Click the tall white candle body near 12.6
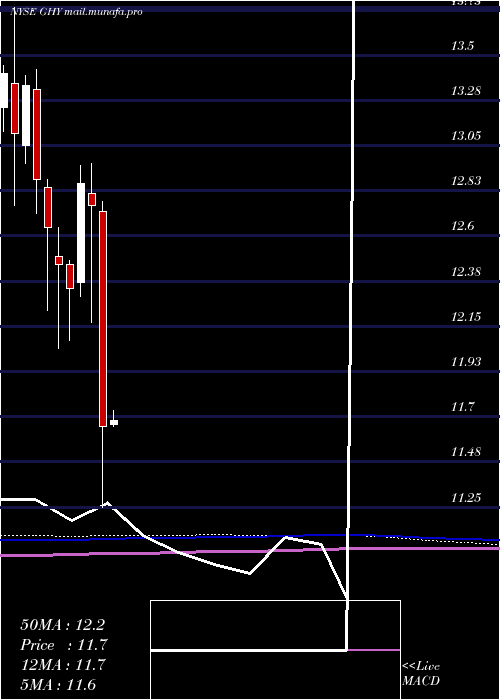Viewport: 500px width, 700px height. click(x=81, y=233)
